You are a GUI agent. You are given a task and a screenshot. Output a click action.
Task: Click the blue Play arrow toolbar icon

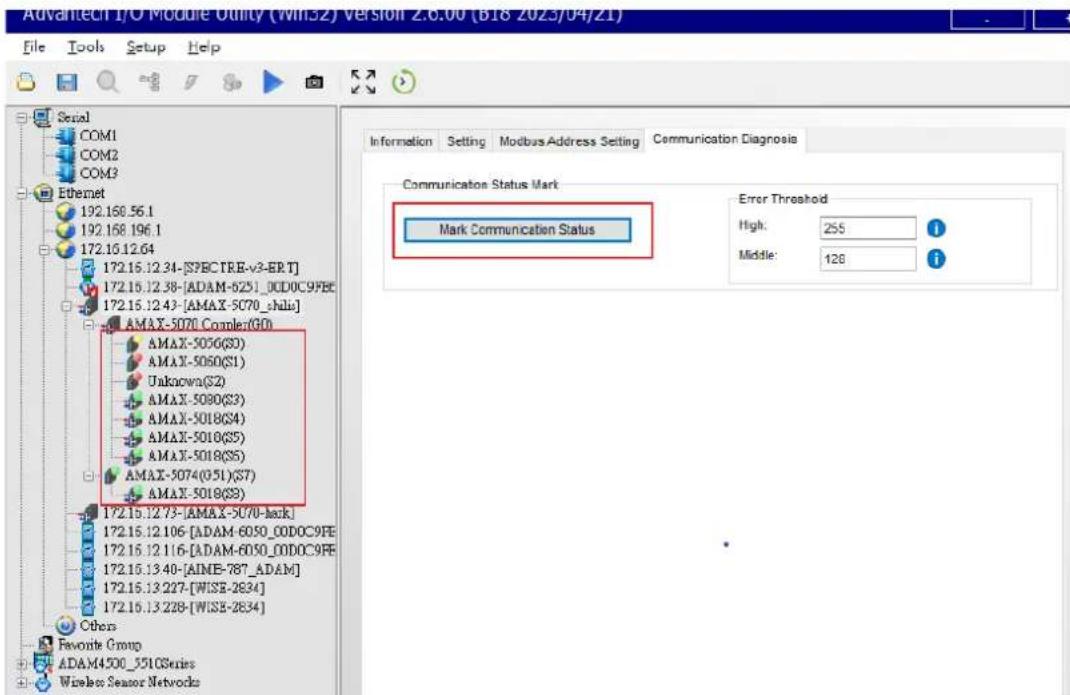click(273, 83)
